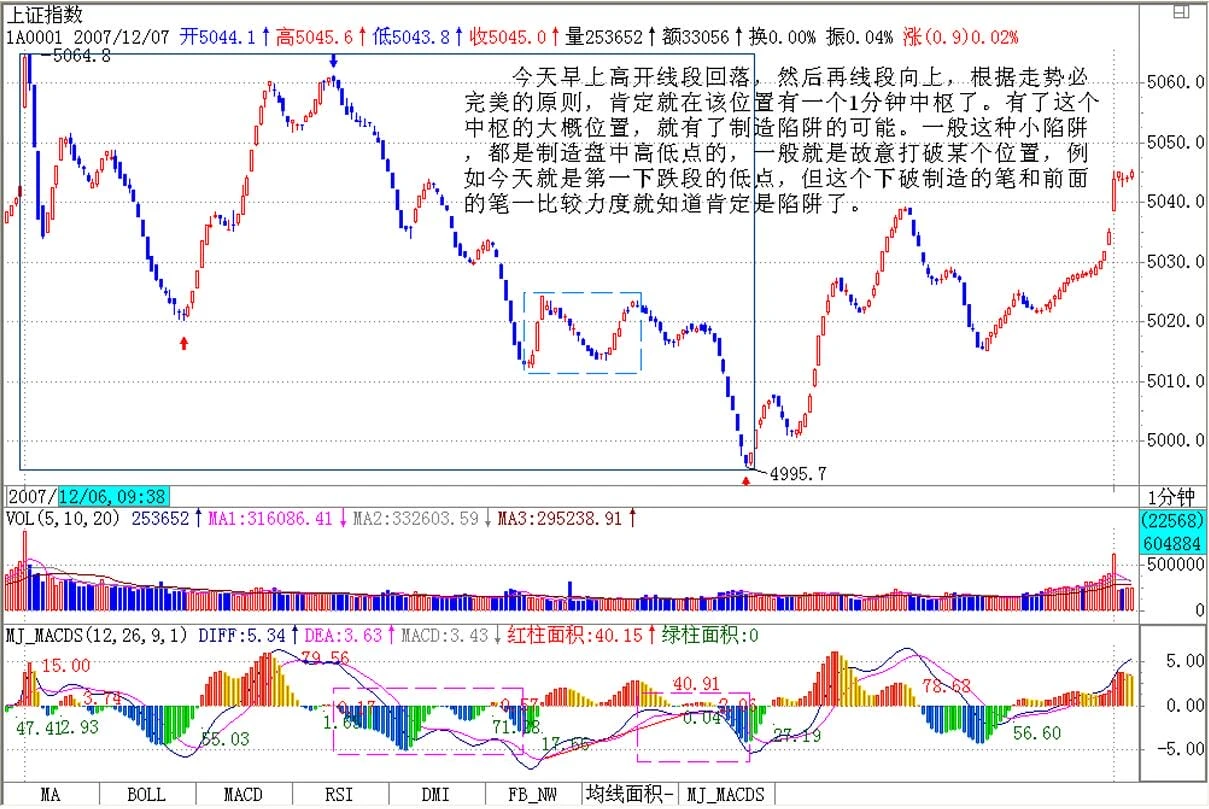
Task: Switch to the BOLL indicator tab
Action: (x=146, y=795)
